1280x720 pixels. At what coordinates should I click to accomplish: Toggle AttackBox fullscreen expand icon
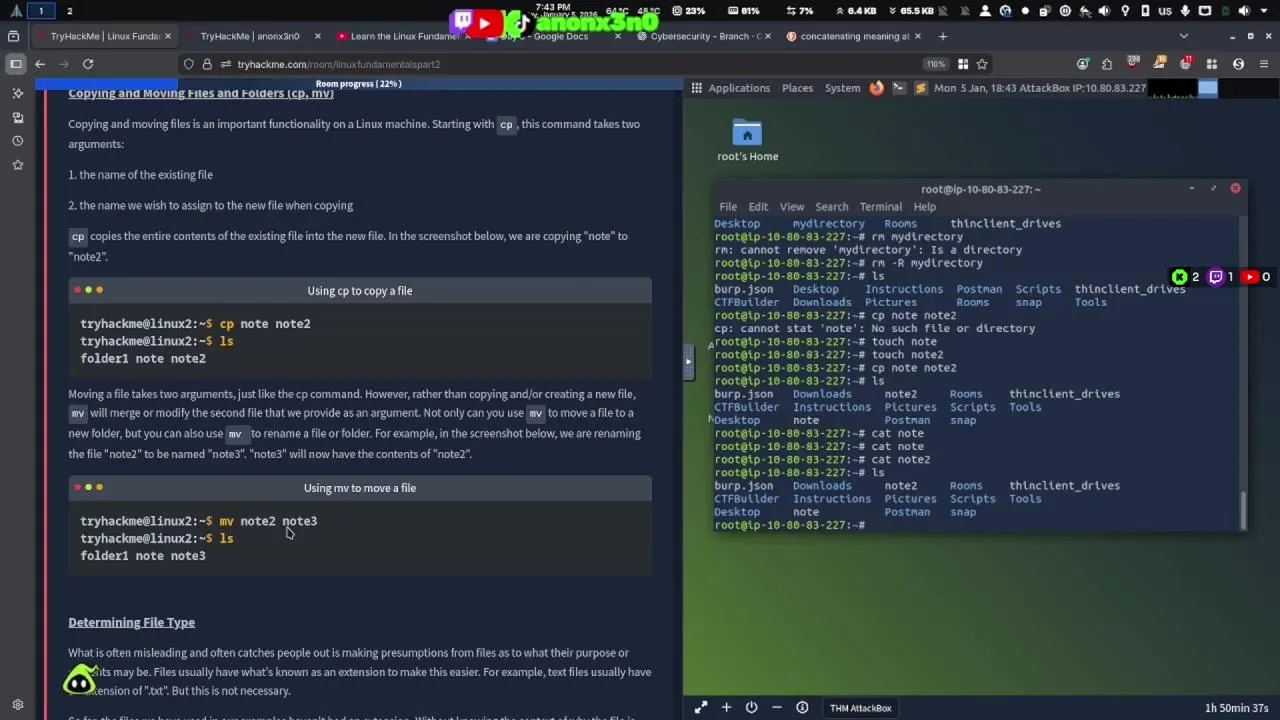(701, 708)
